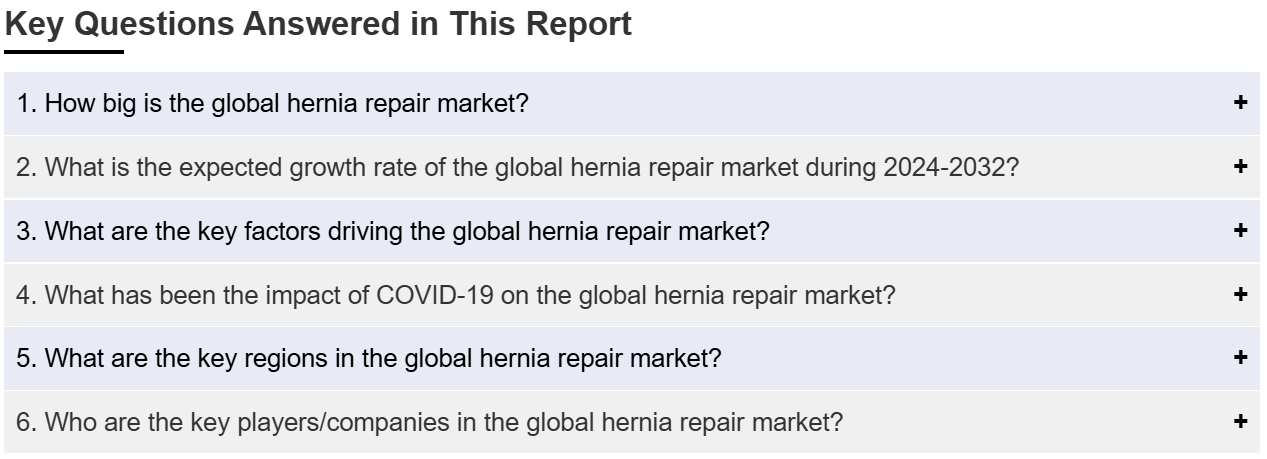Open the key regions question row

click(633, 358)
